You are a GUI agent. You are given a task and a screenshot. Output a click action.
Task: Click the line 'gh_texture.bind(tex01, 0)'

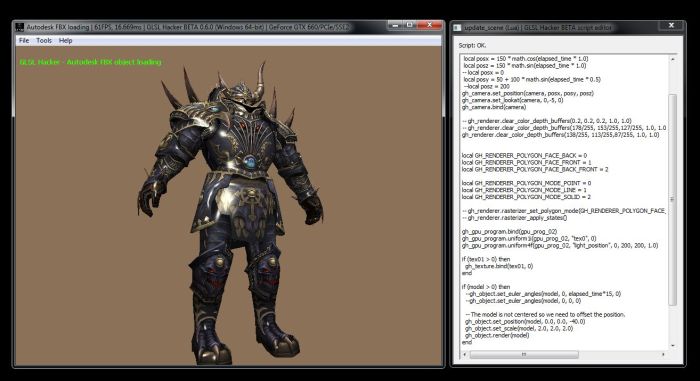[499, 266]
